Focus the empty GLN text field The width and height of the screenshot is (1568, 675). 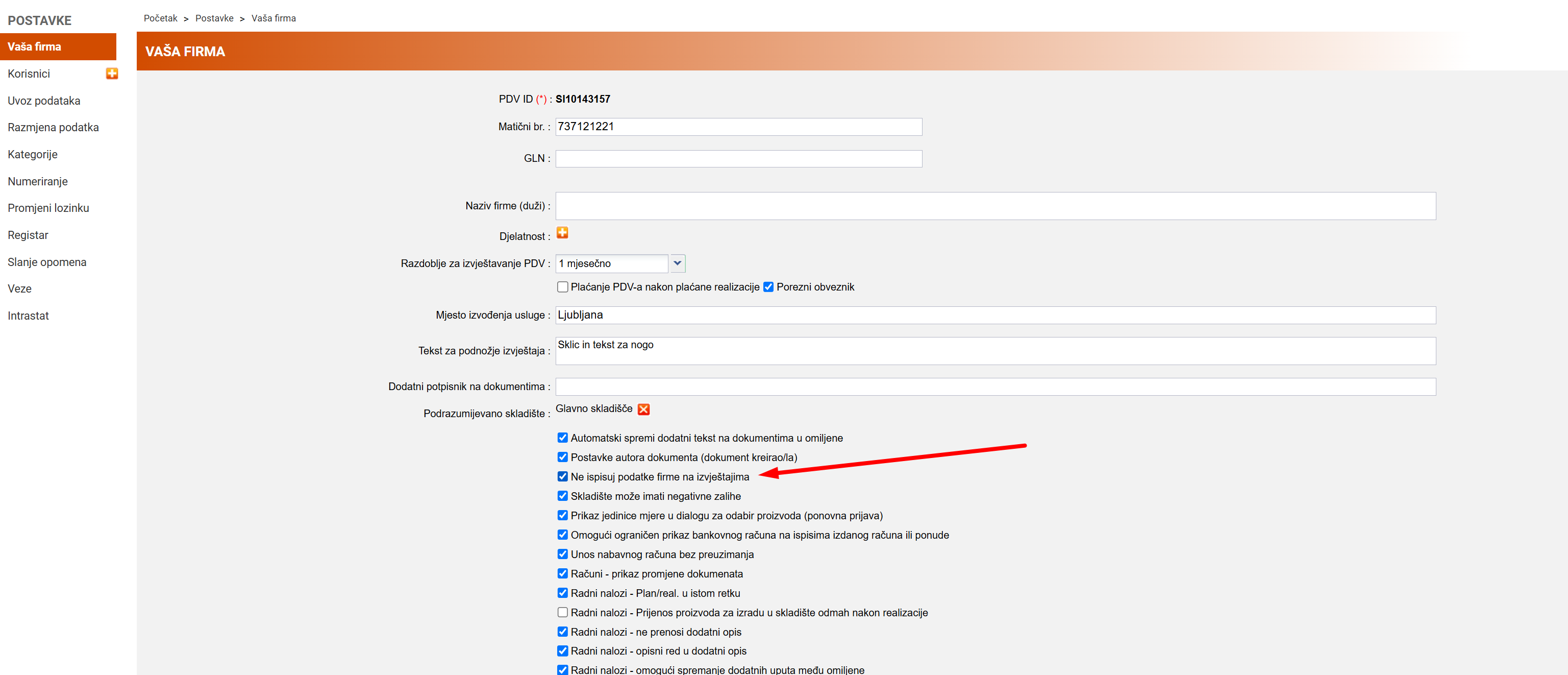pyautogui.click(x=738, y=158)
